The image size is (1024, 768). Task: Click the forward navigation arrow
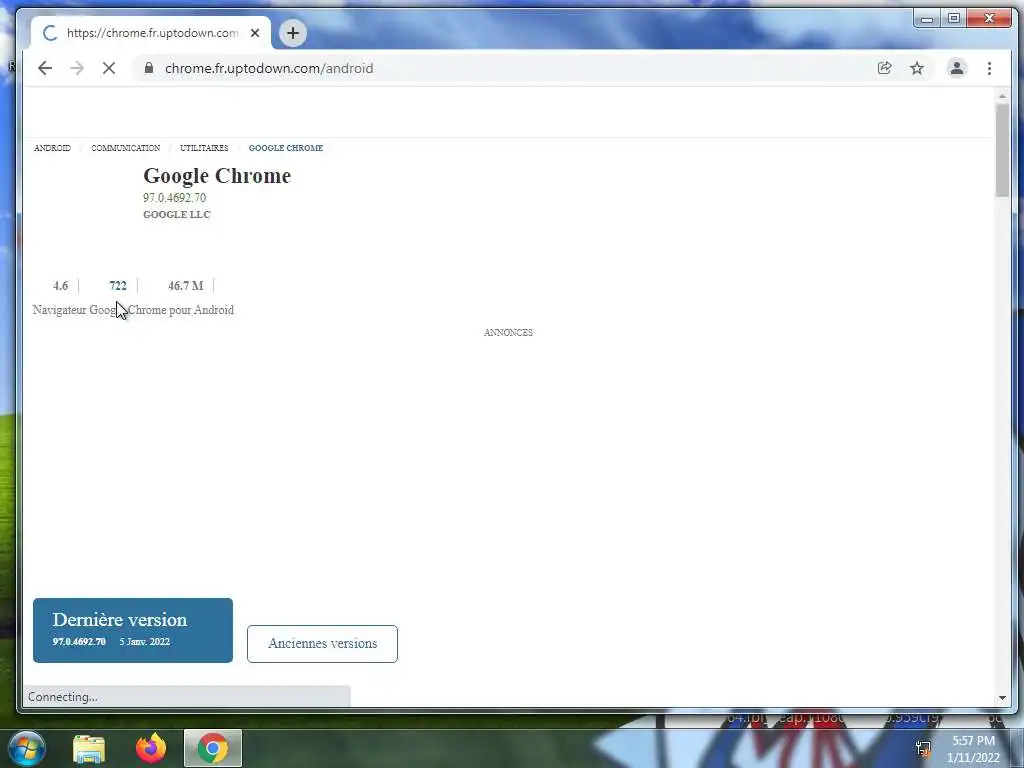pyautogui.click(x=76, y=68)
